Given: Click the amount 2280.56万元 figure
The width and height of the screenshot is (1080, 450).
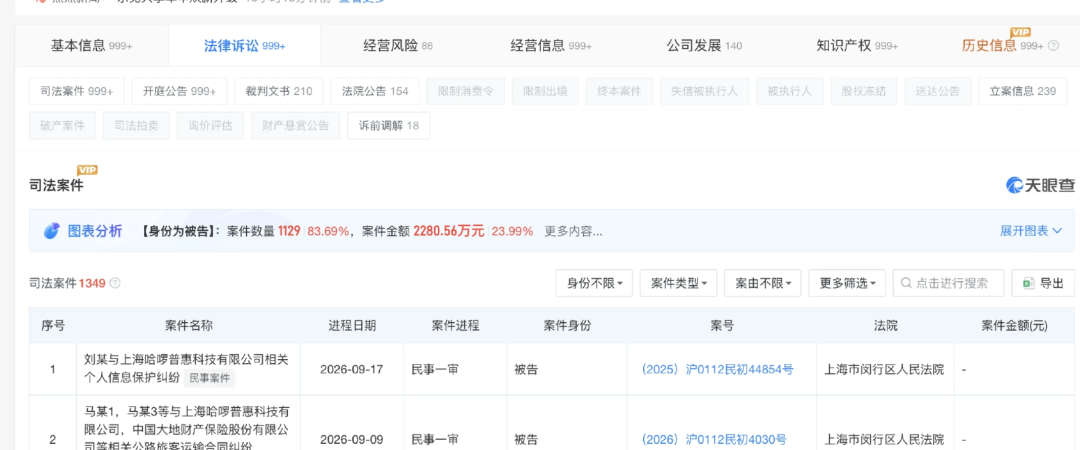Looking at the screenshot, I should pyautogui.click(x=449, y=232).
